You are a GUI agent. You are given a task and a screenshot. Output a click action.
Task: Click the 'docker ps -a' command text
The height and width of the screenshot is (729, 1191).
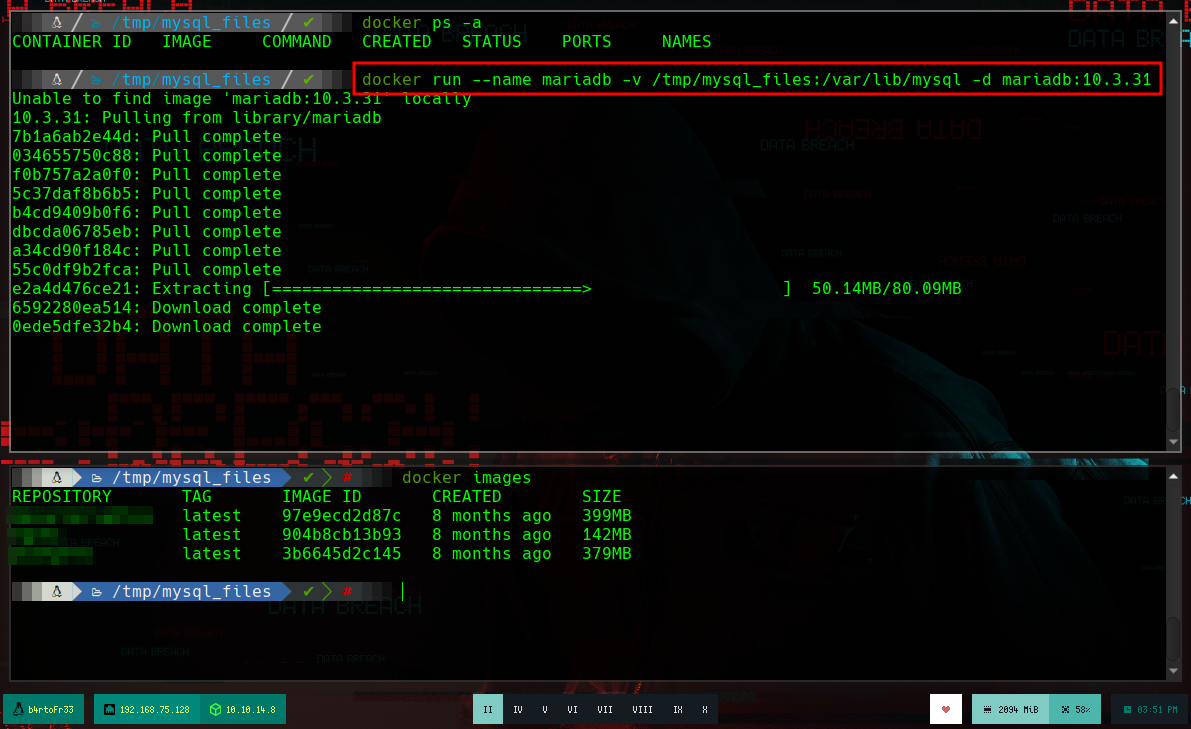422,23
